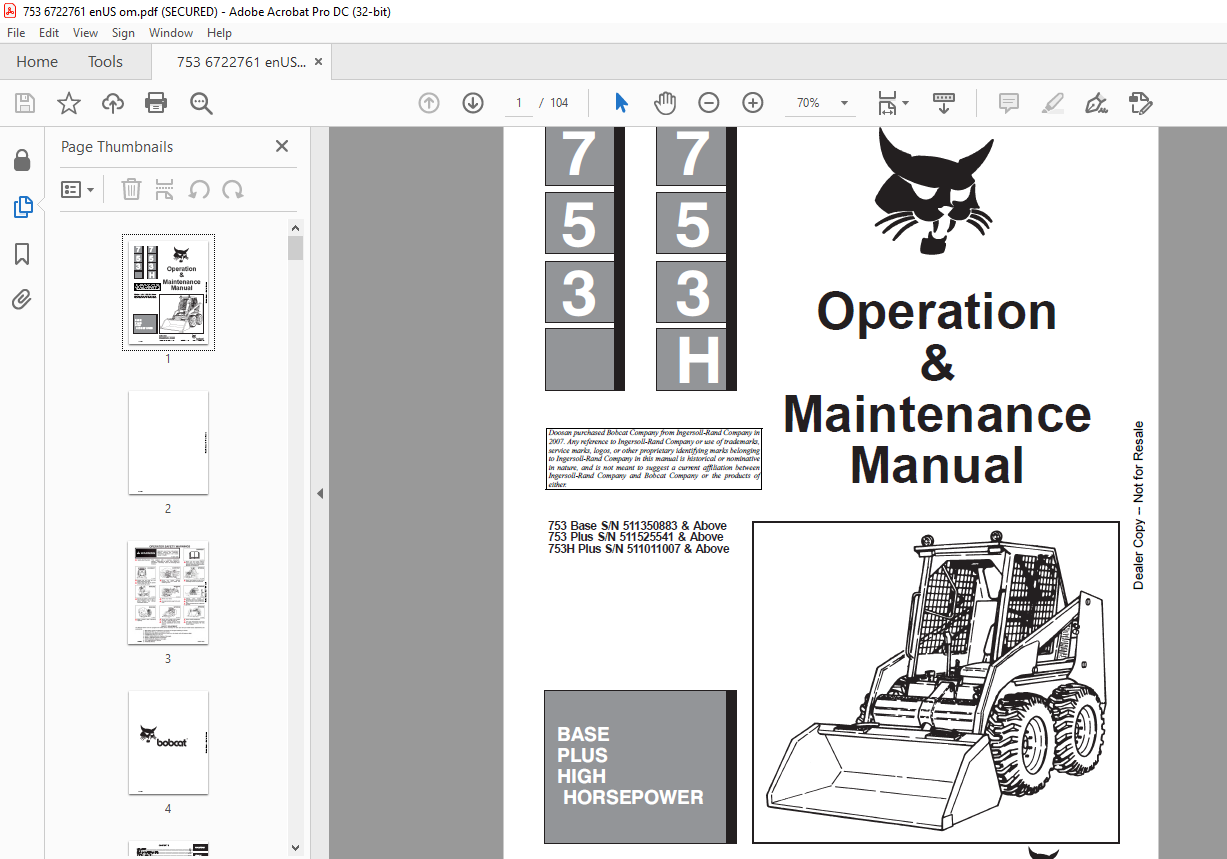Open the thumbnail options menu
The width and height of the screenshot is (1227, 859).
[x=77, y=189]
